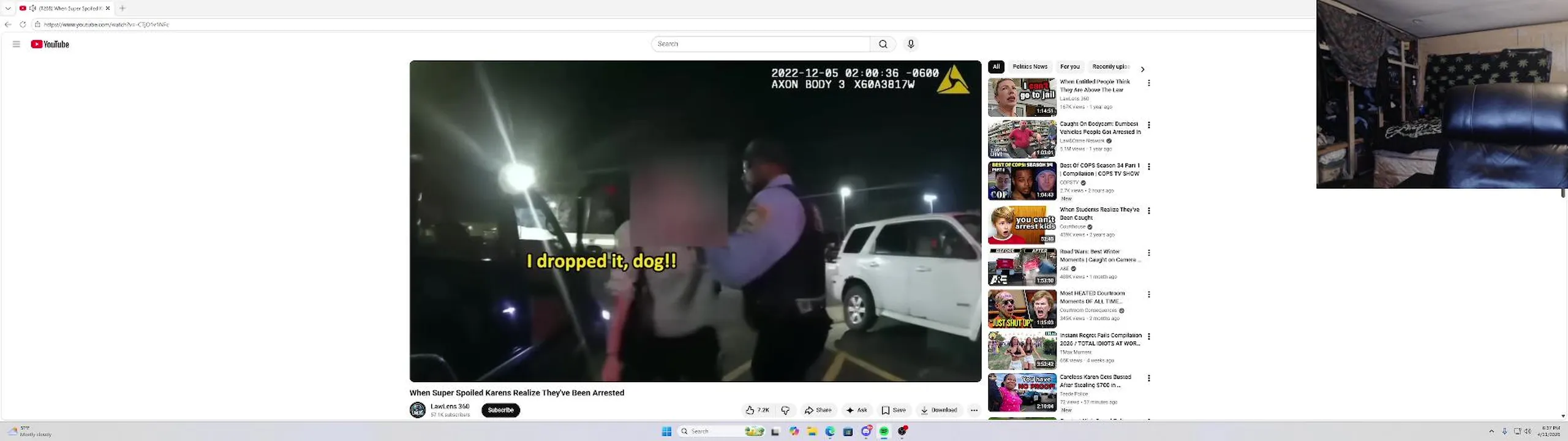Viewport: 1568px width, 441px height.
Task: Open the LawLens 360 channel name link
Action: [x=450, y=406]
